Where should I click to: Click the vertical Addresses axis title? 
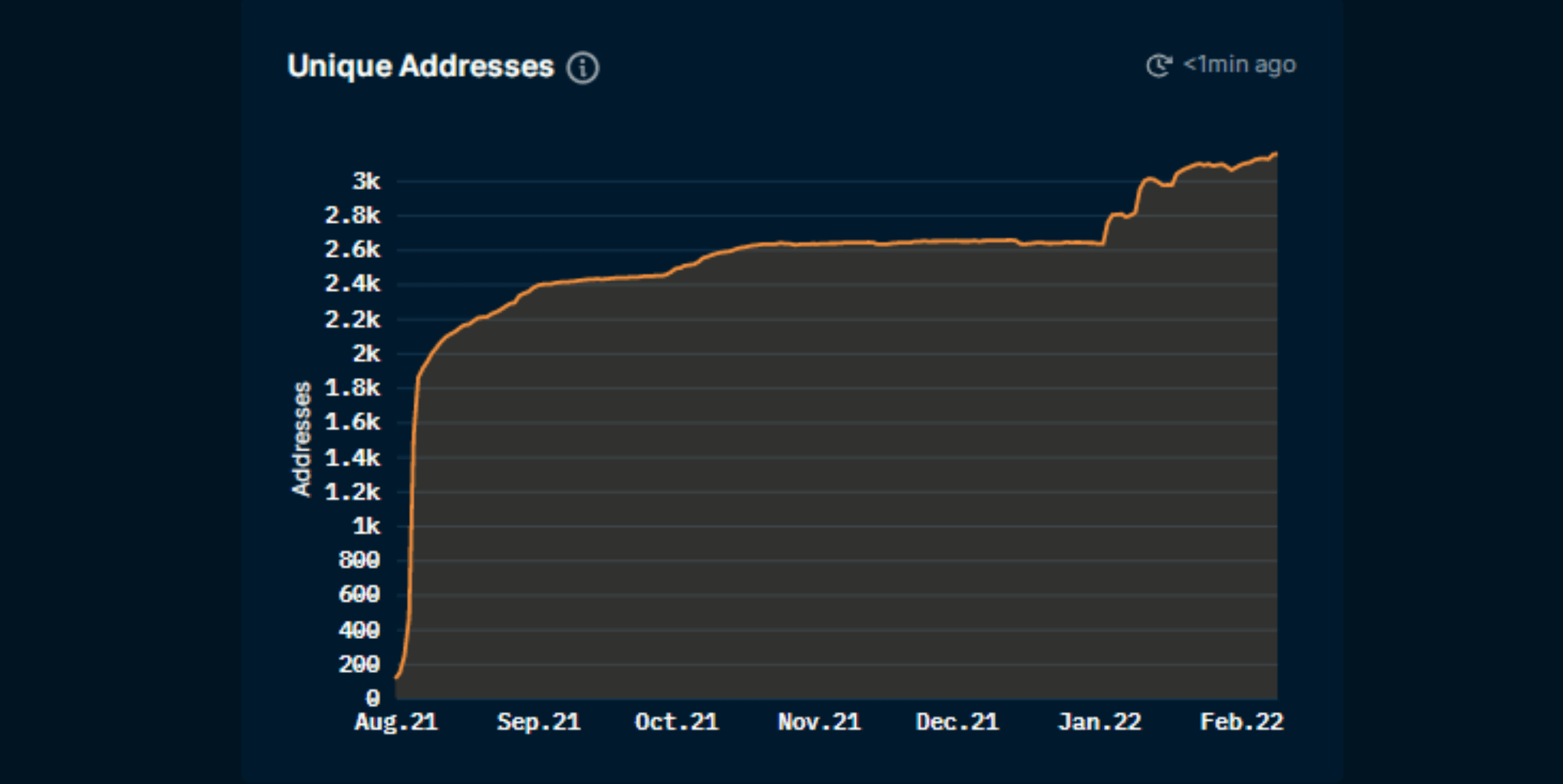(x=302, y=439)
